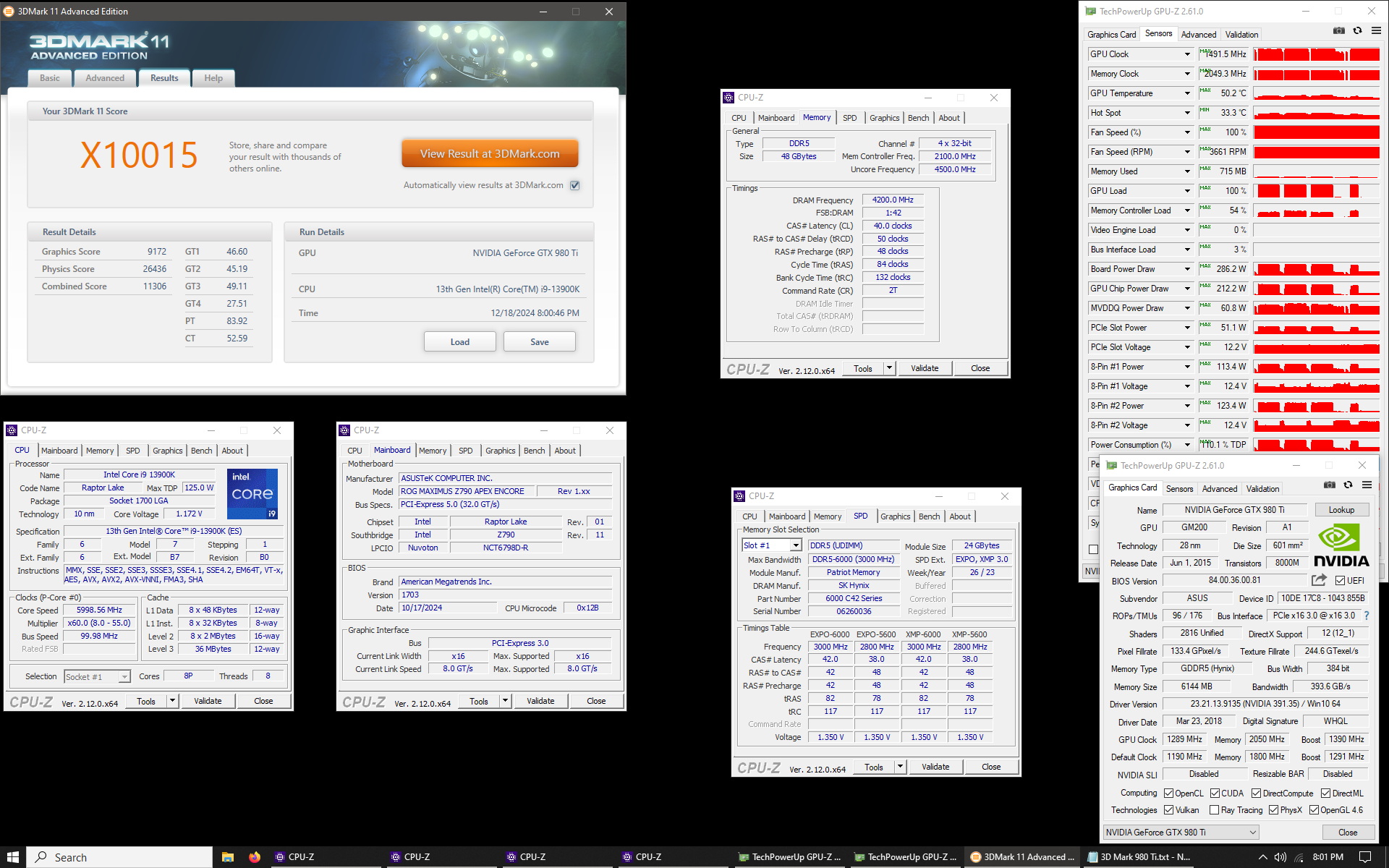1389x868 pixels.
Task: Click BIOS export share icon beside BIOS Version
Action: (1319, 580)
